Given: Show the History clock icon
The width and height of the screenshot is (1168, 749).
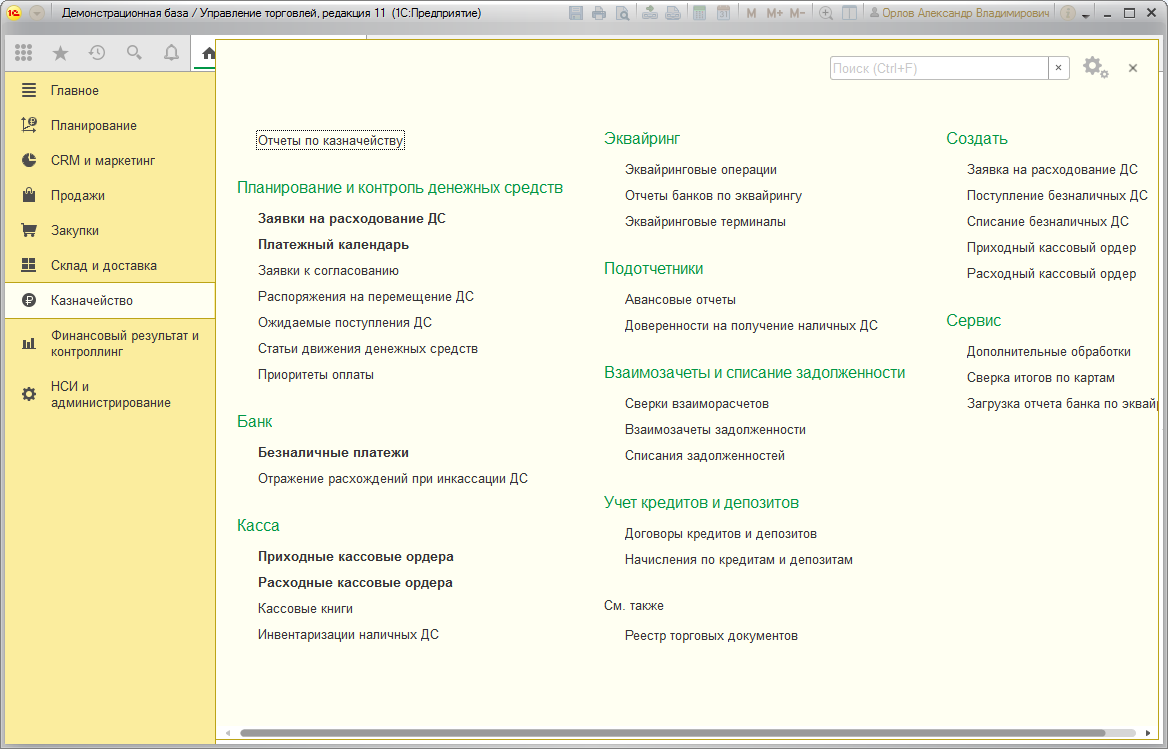Looking at the screenshot, I should click(97, 52).
